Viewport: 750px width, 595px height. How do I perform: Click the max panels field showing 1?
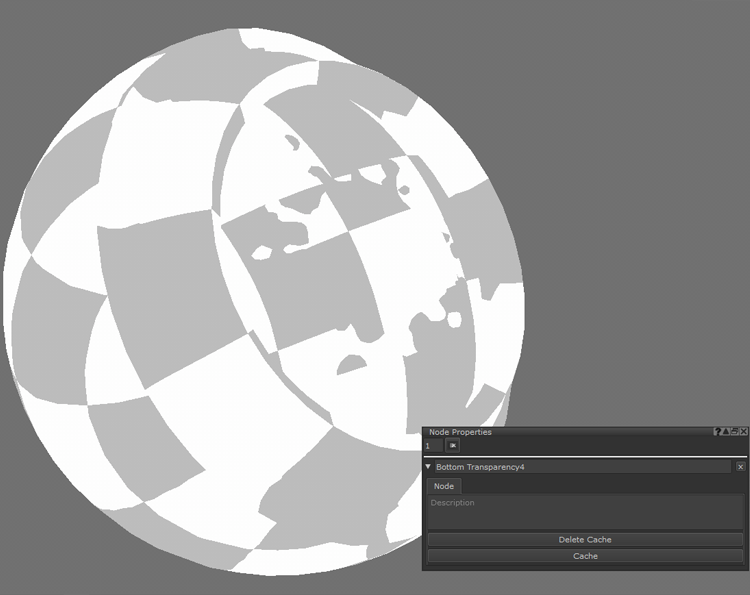(433, 445)
